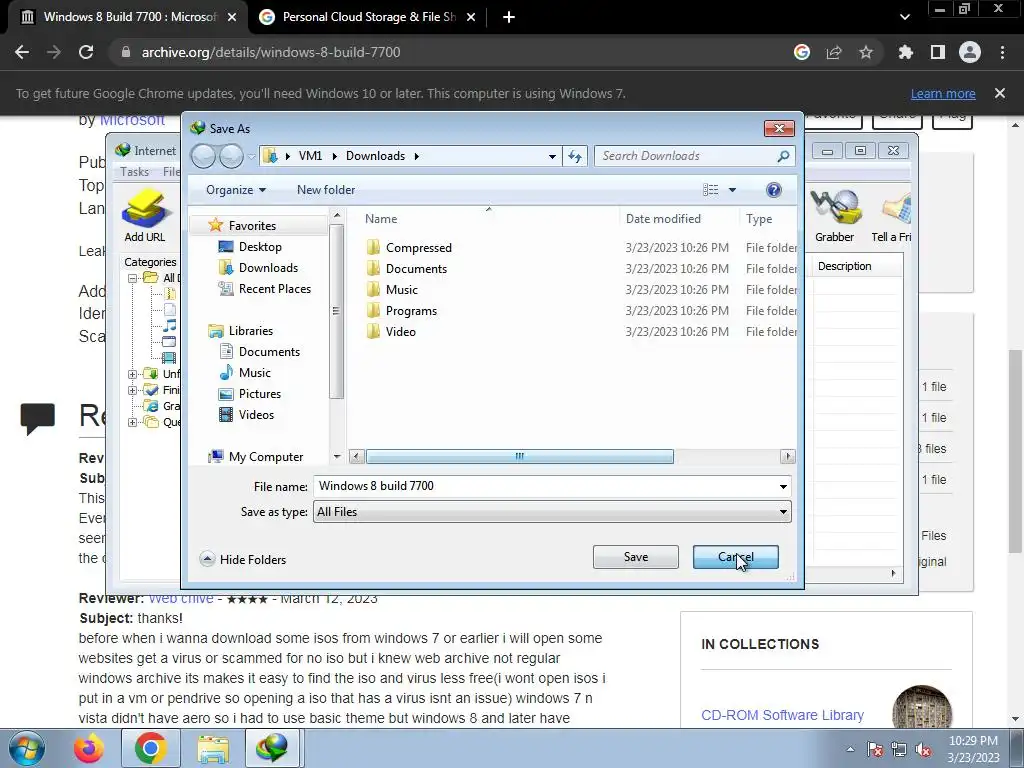Select the Programs folder
This screenshot has width=1024, height=768.
411,311
